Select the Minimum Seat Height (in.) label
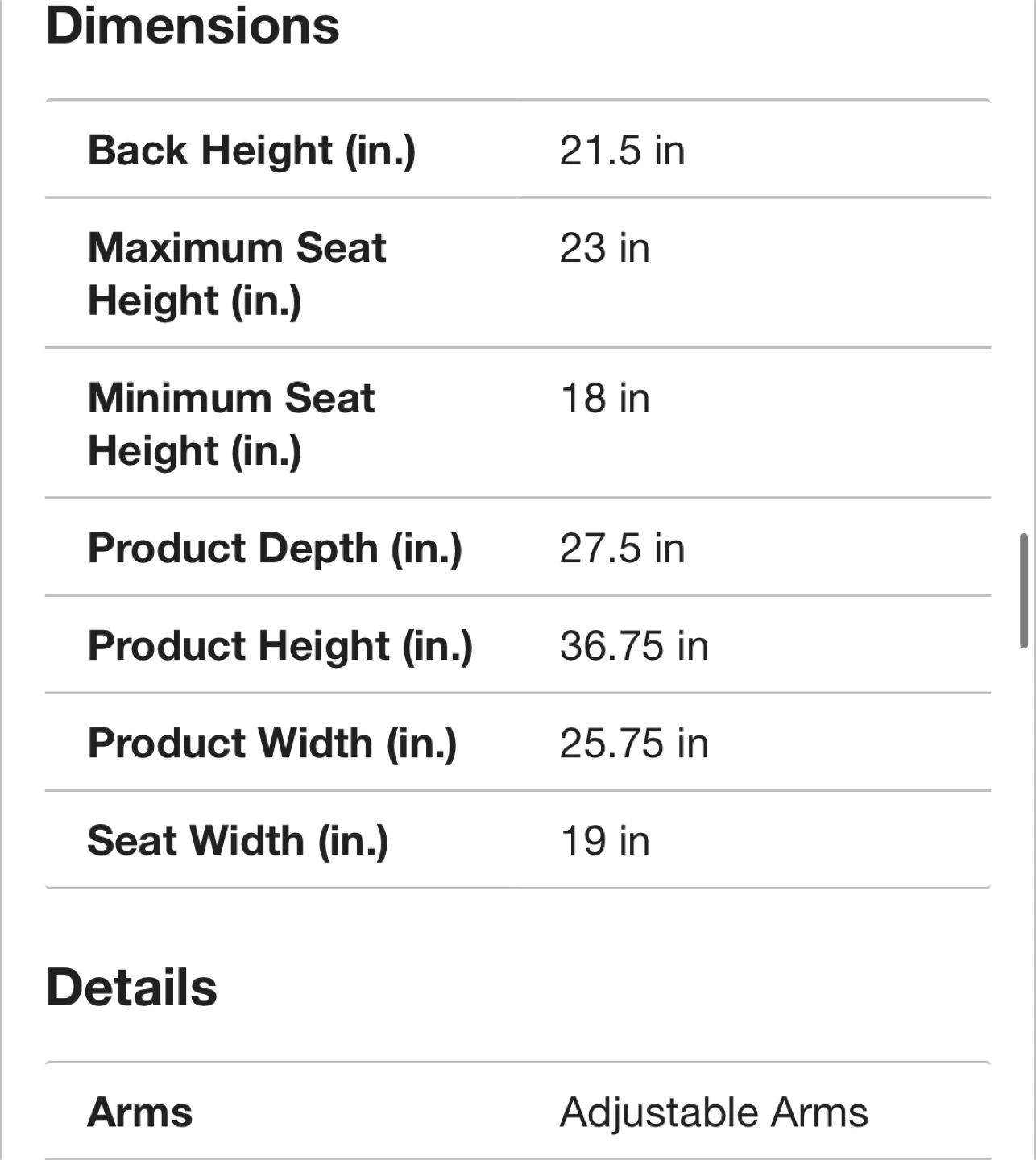Image resolution: width=1036 pixels, height=1160 pixels. (231, 424)
